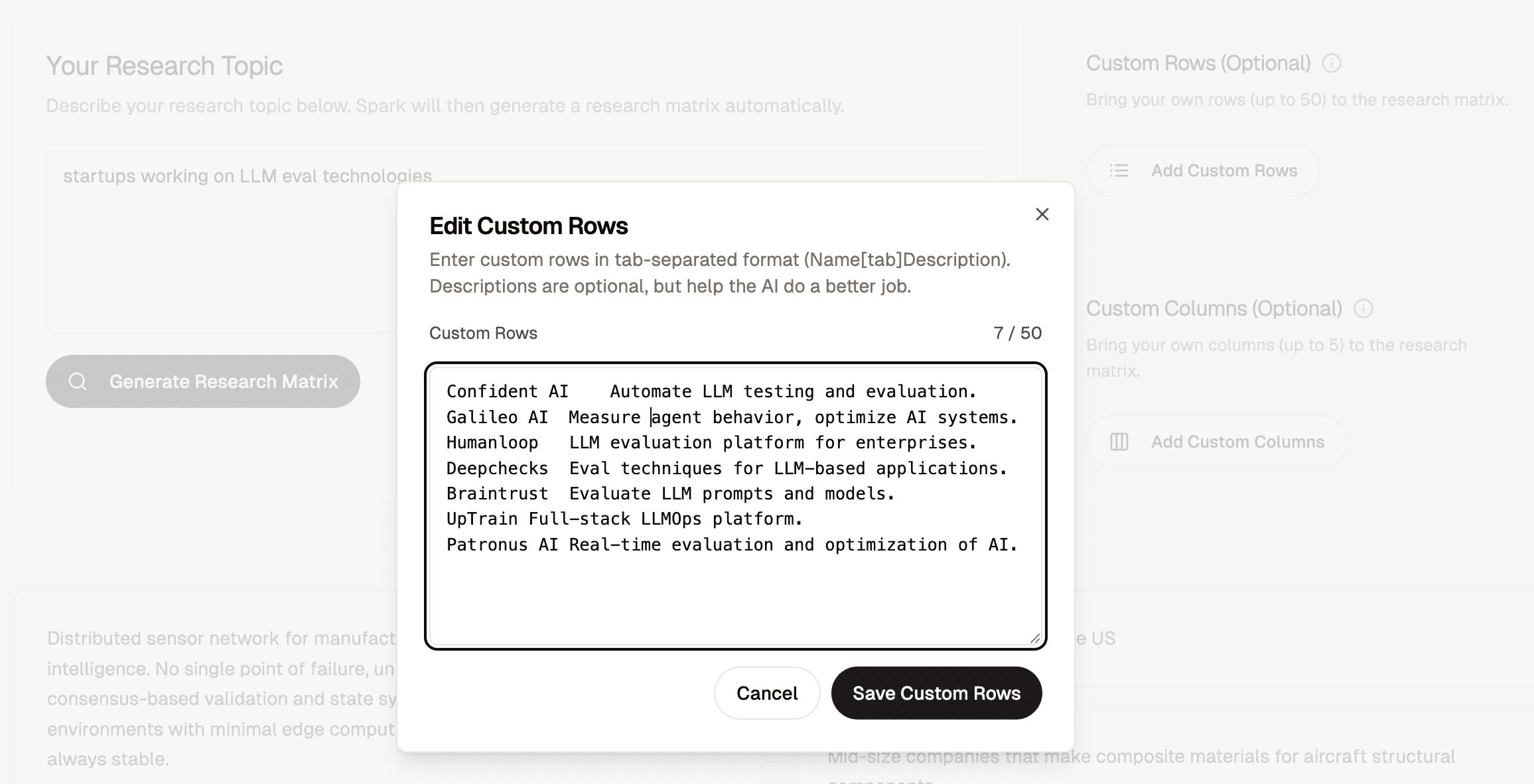Click the search icon in Generate Research Matrix
Viewport: 1534px width, 784px height.
(78, 381)
